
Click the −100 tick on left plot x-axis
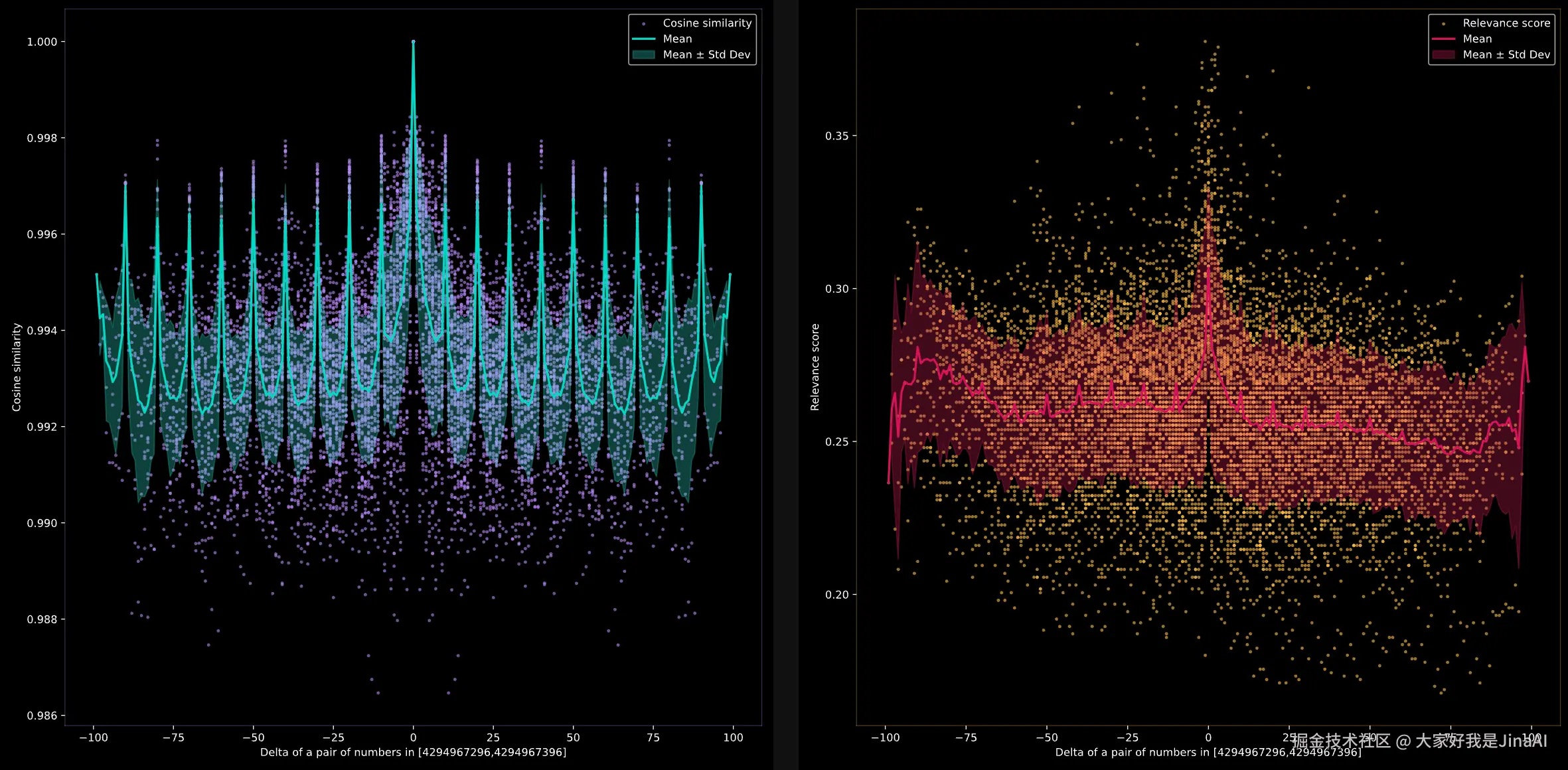[94, 737]
